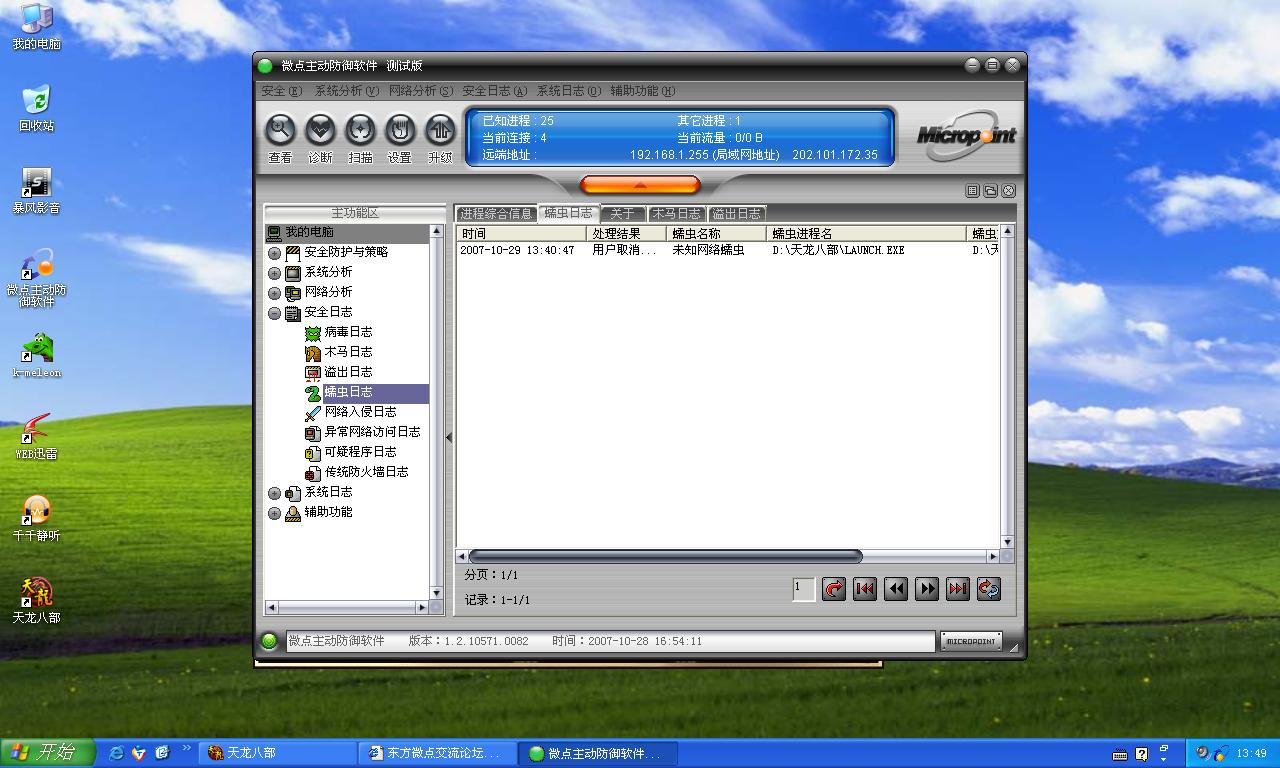Go to previous page of records
Screen dimensions: 1280x768
896,589
